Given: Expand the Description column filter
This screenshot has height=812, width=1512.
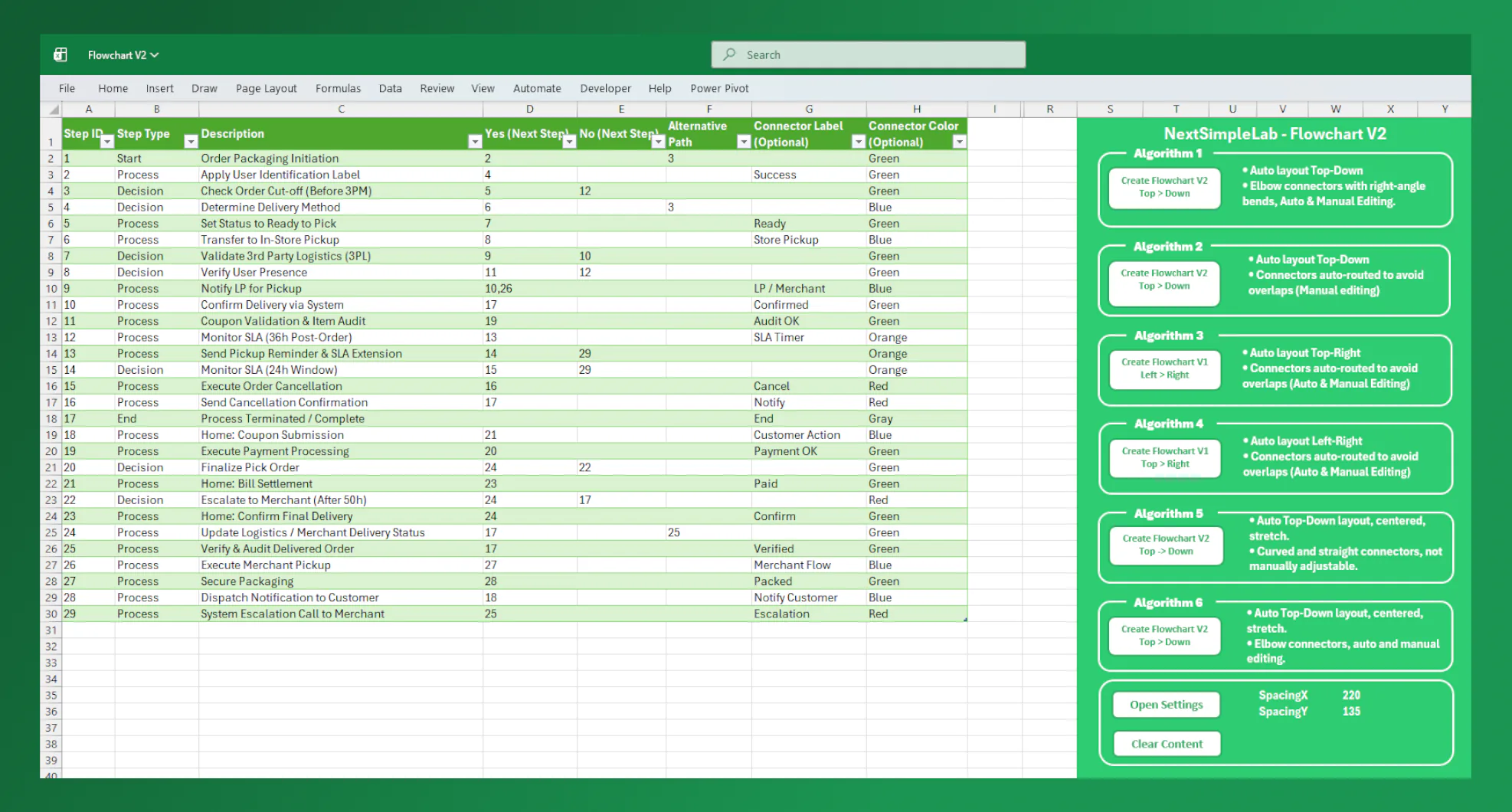Looking at the screenshot, I should coord(474,142).
